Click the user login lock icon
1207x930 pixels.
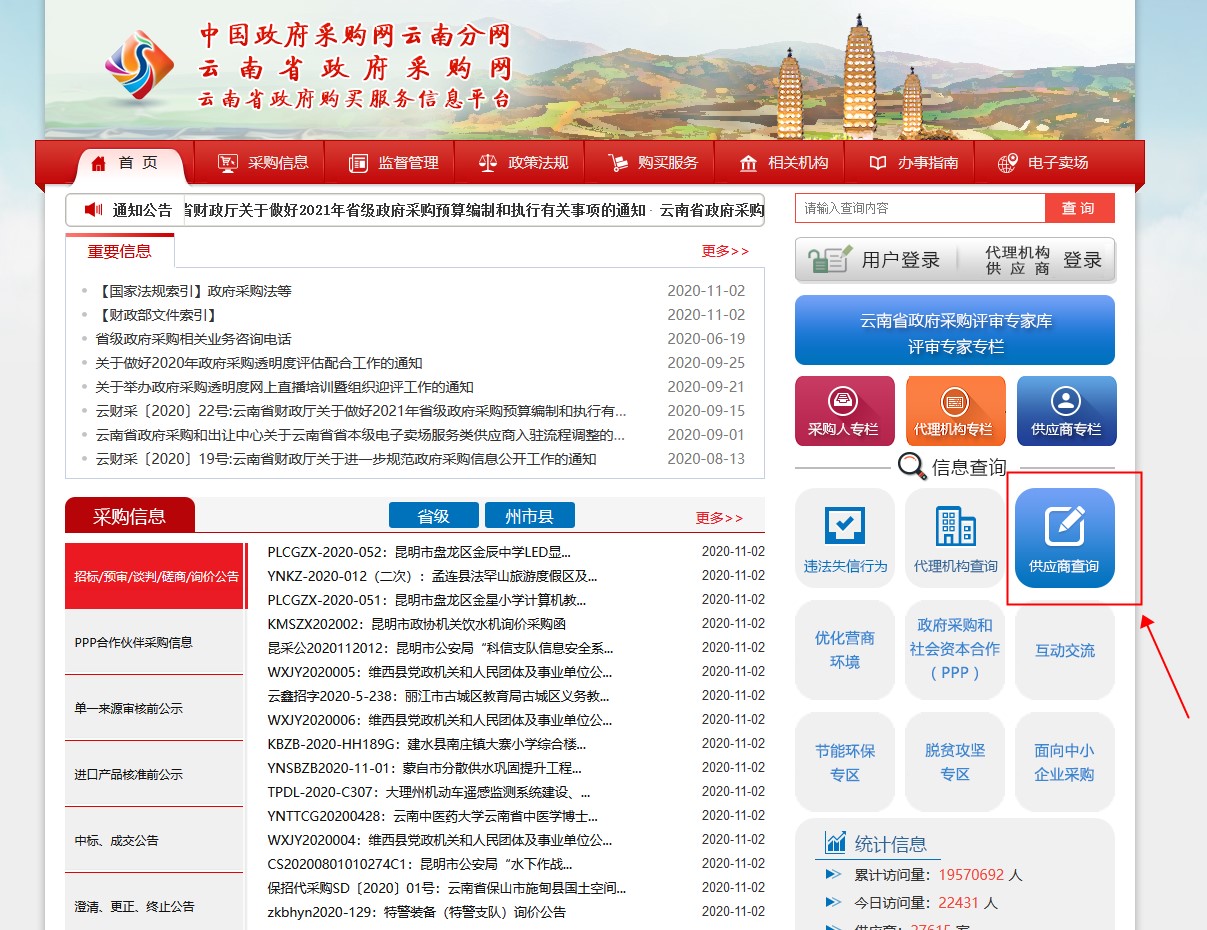click(830, 260)
